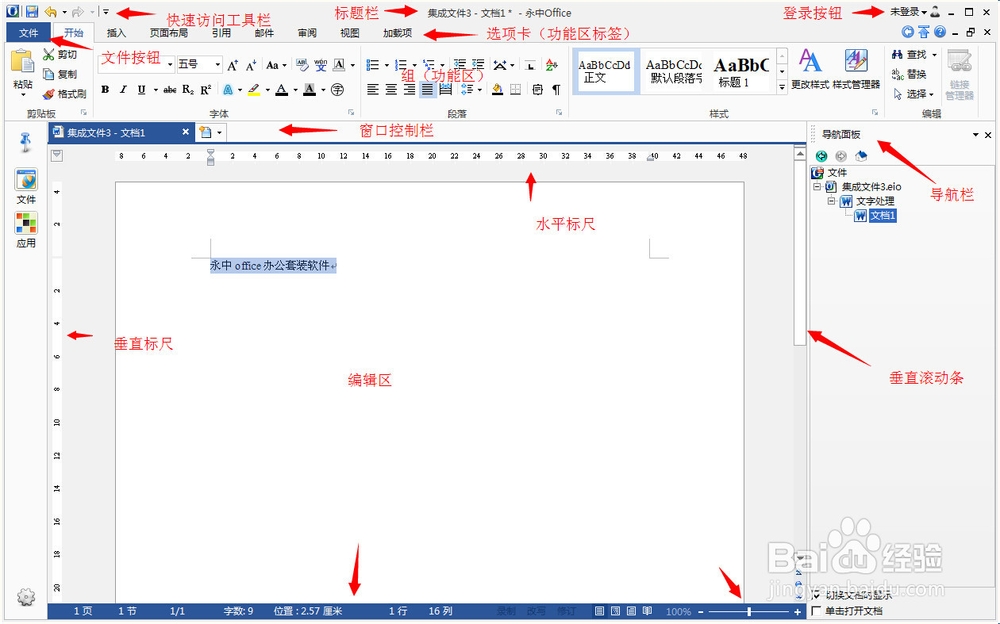Select 正文 style in gallery

click(x=605, y=71)
